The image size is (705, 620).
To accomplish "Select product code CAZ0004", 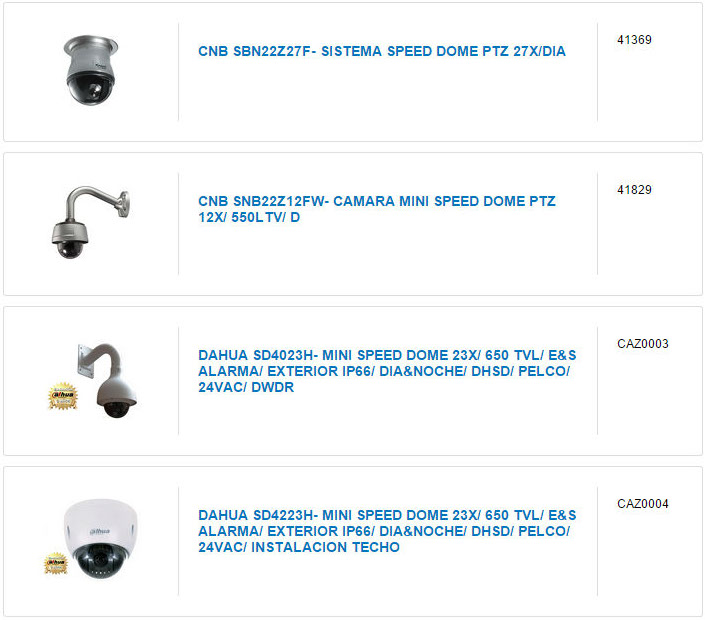I will tap(643, 504).
